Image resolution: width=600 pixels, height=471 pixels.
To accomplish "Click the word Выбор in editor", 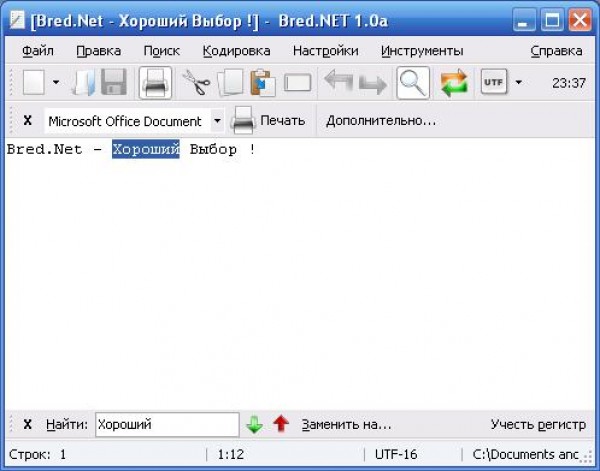I will (x=213, y=149).
